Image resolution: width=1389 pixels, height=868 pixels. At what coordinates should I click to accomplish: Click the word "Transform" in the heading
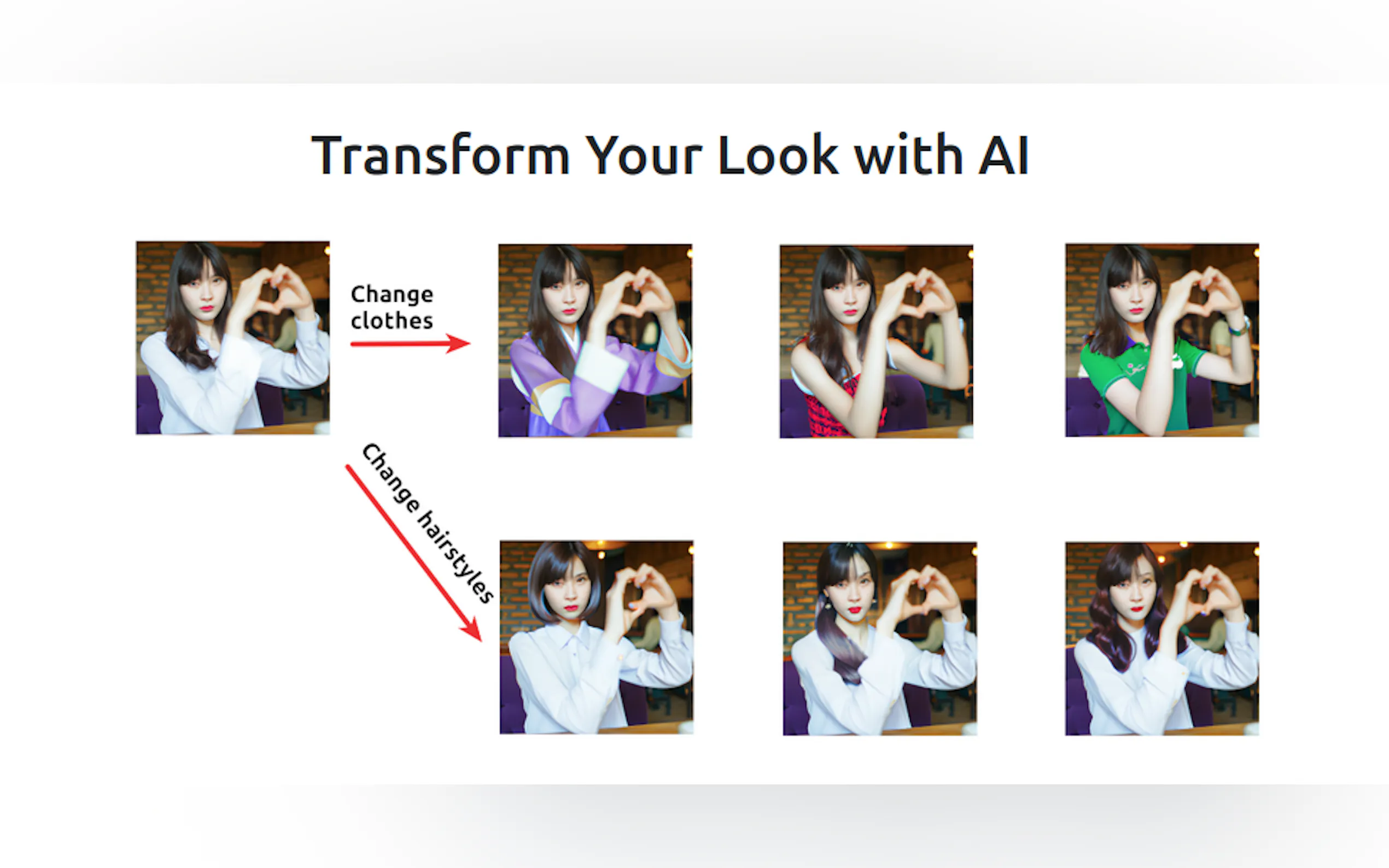(x=440, y=155)
